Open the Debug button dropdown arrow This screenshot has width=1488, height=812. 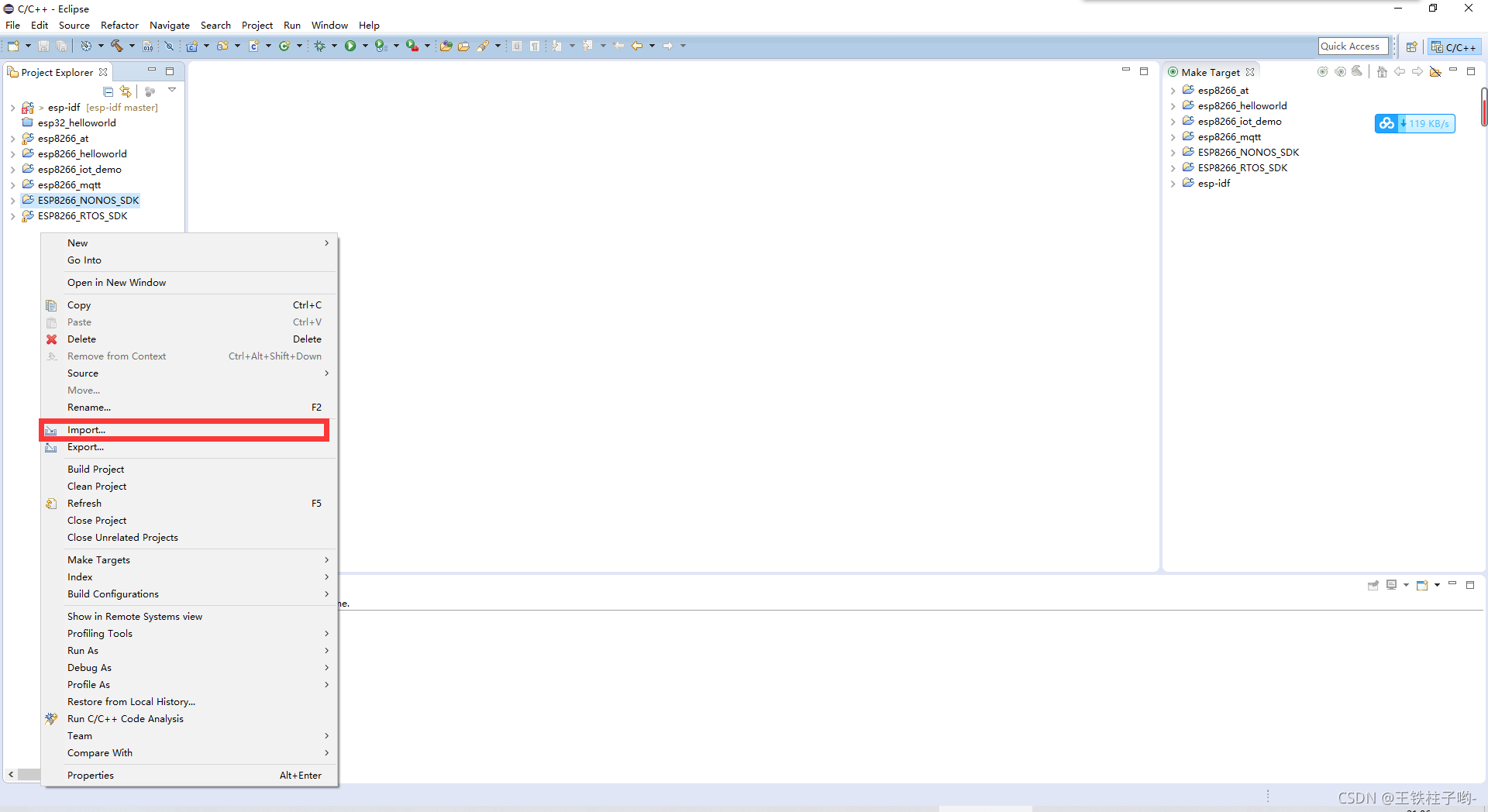(334, 46)
